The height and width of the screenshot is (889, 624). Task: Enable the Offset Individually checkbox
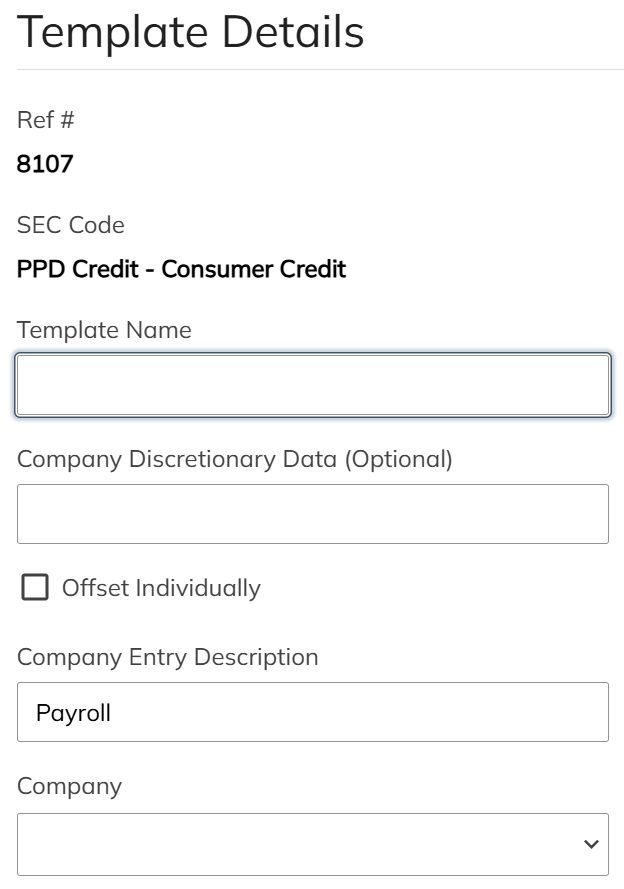pyautogui.click(x=35, y=588)
